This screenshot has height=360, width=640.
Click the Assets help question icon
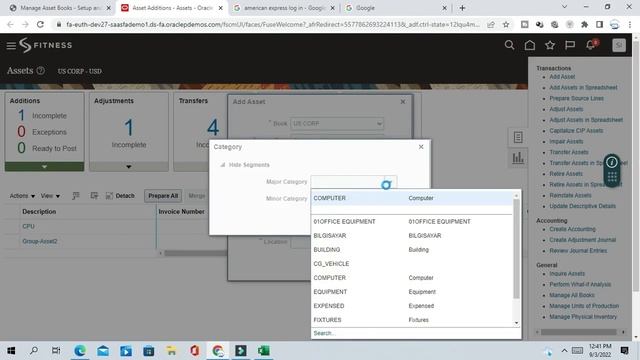40,71
